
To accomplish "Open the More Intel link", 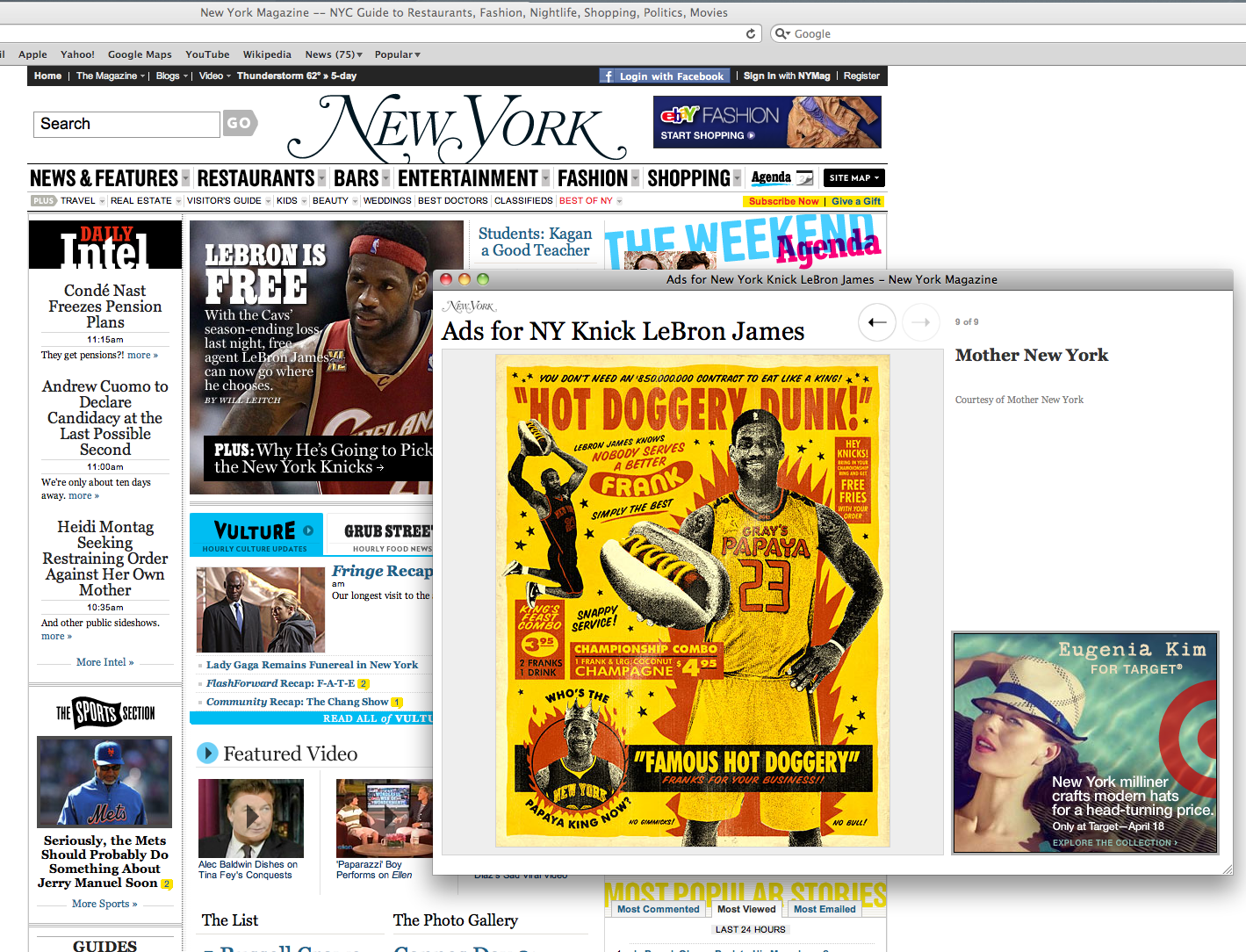I will [104, 662].
